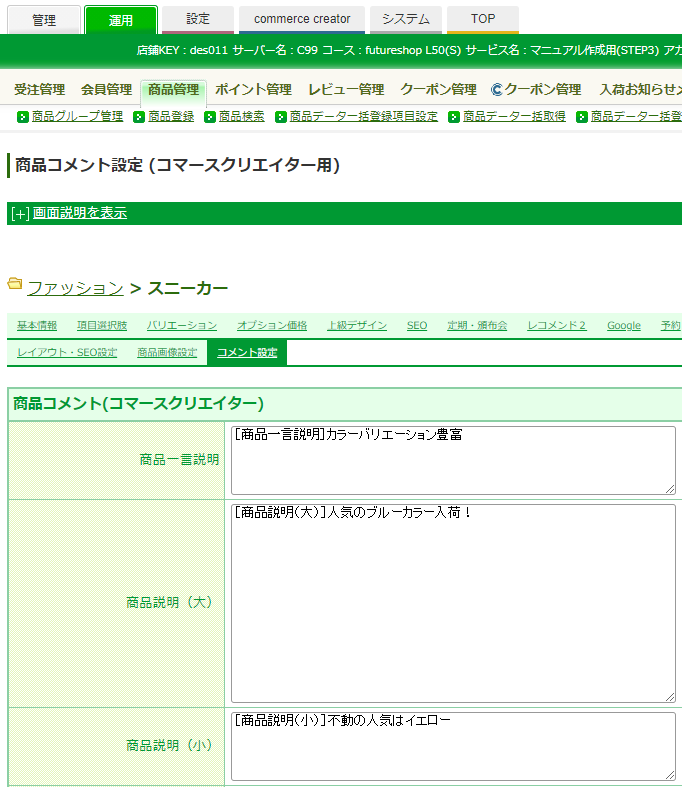Open レビュー管理 menu
Viewport: 682px width, 787px height.
(x=346, y=89)
